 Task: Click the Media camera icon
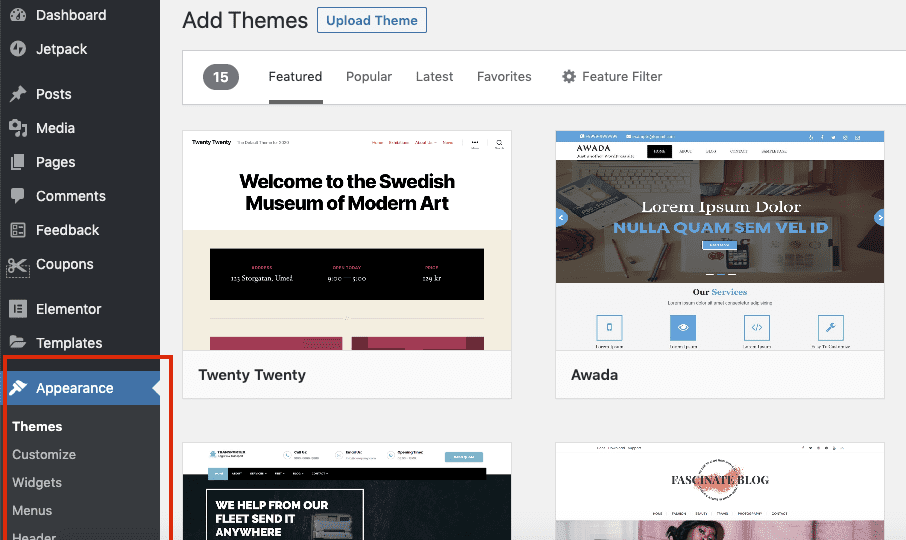[x=18, y=128]
